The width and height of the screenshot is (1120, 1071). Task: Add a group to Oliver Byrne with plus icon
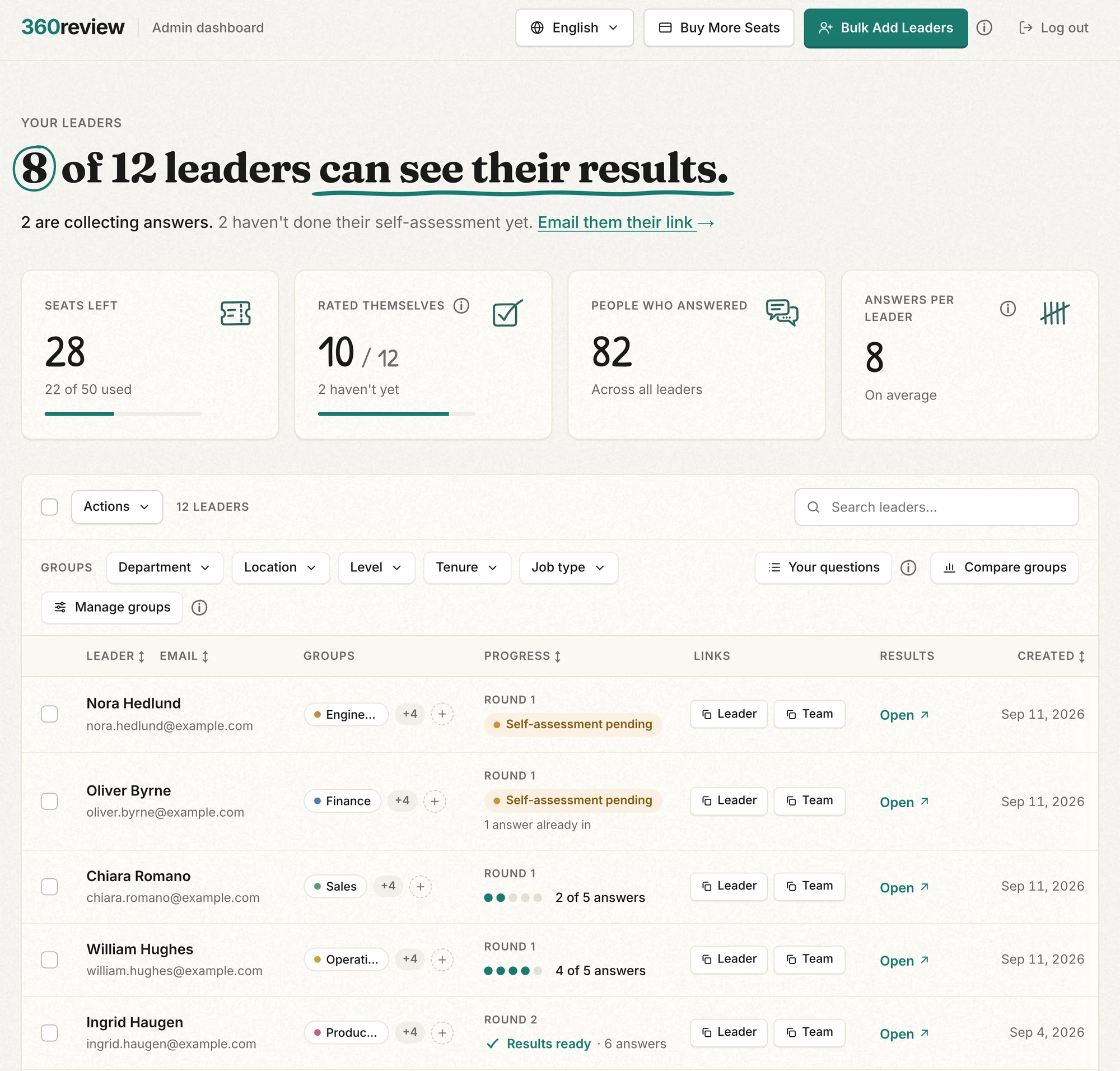tap(435, 802)
